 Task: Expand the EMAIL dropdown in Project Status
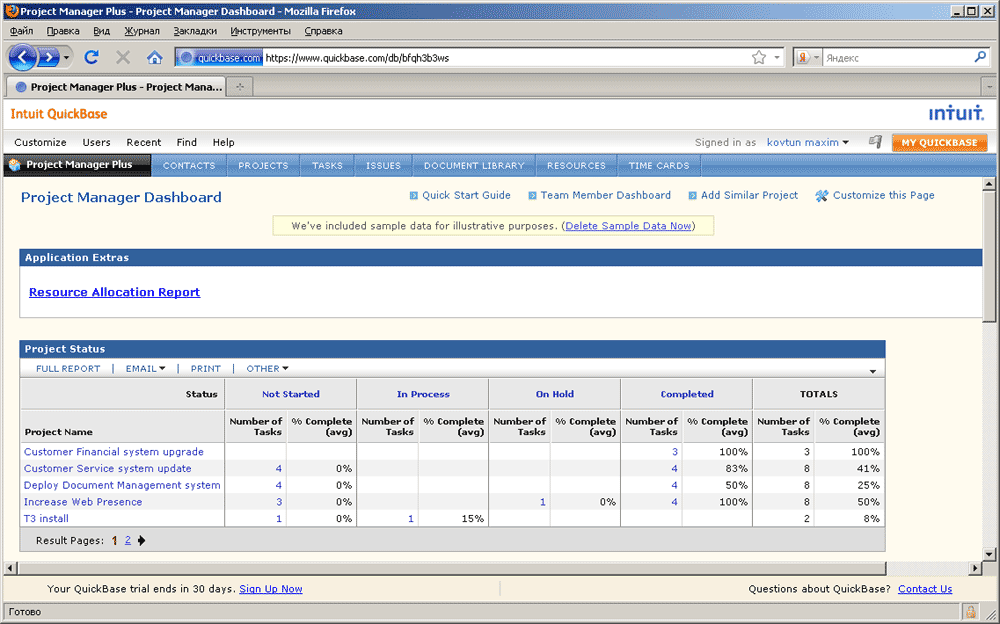162,368
